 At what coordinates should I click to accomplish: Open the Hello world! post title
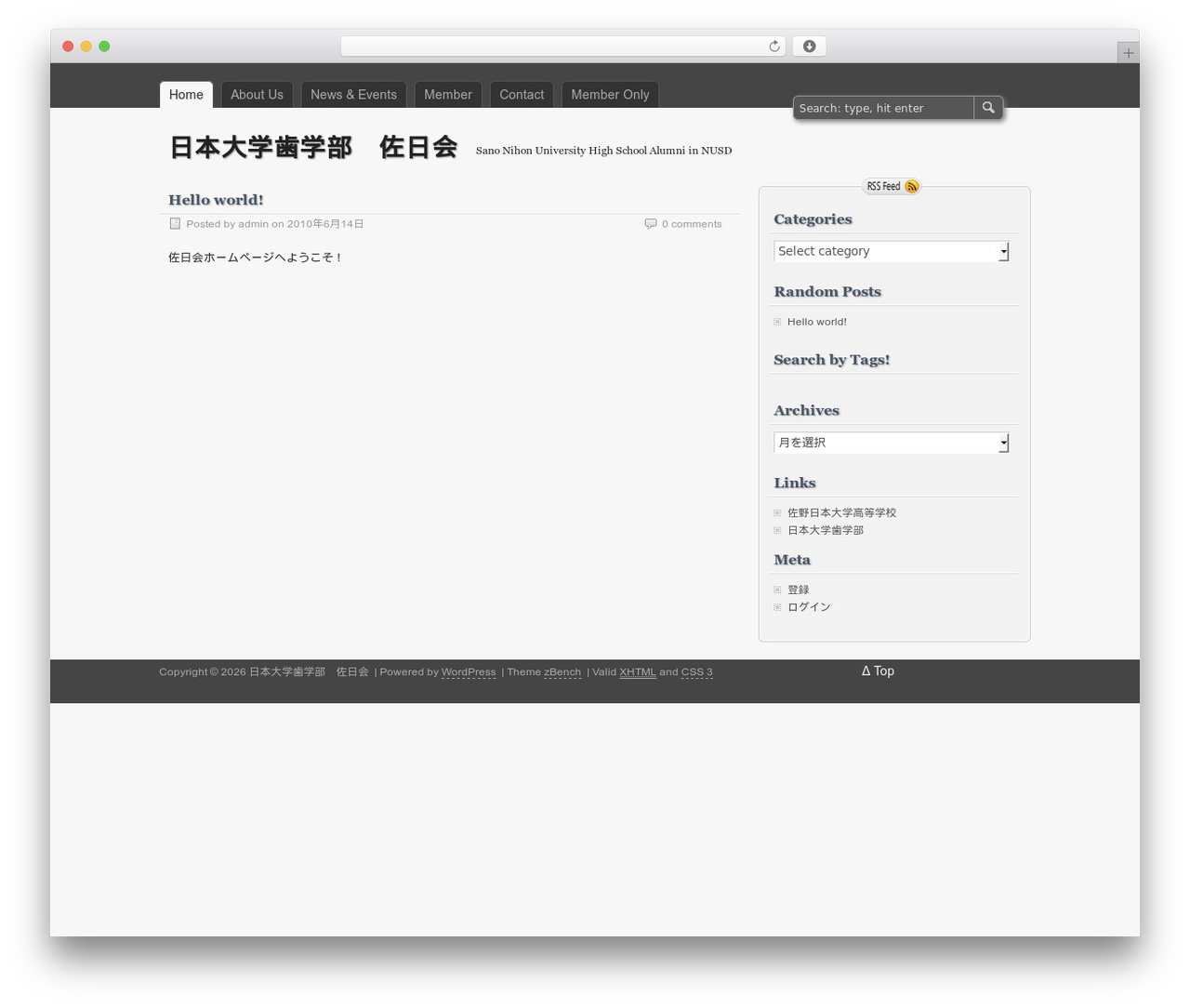click(216, 200)
